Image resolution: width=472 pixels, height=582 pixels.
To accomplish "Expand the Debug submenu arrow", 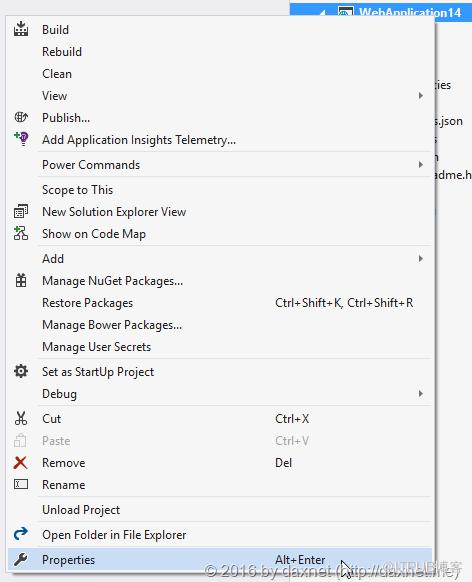I will 420,393.
